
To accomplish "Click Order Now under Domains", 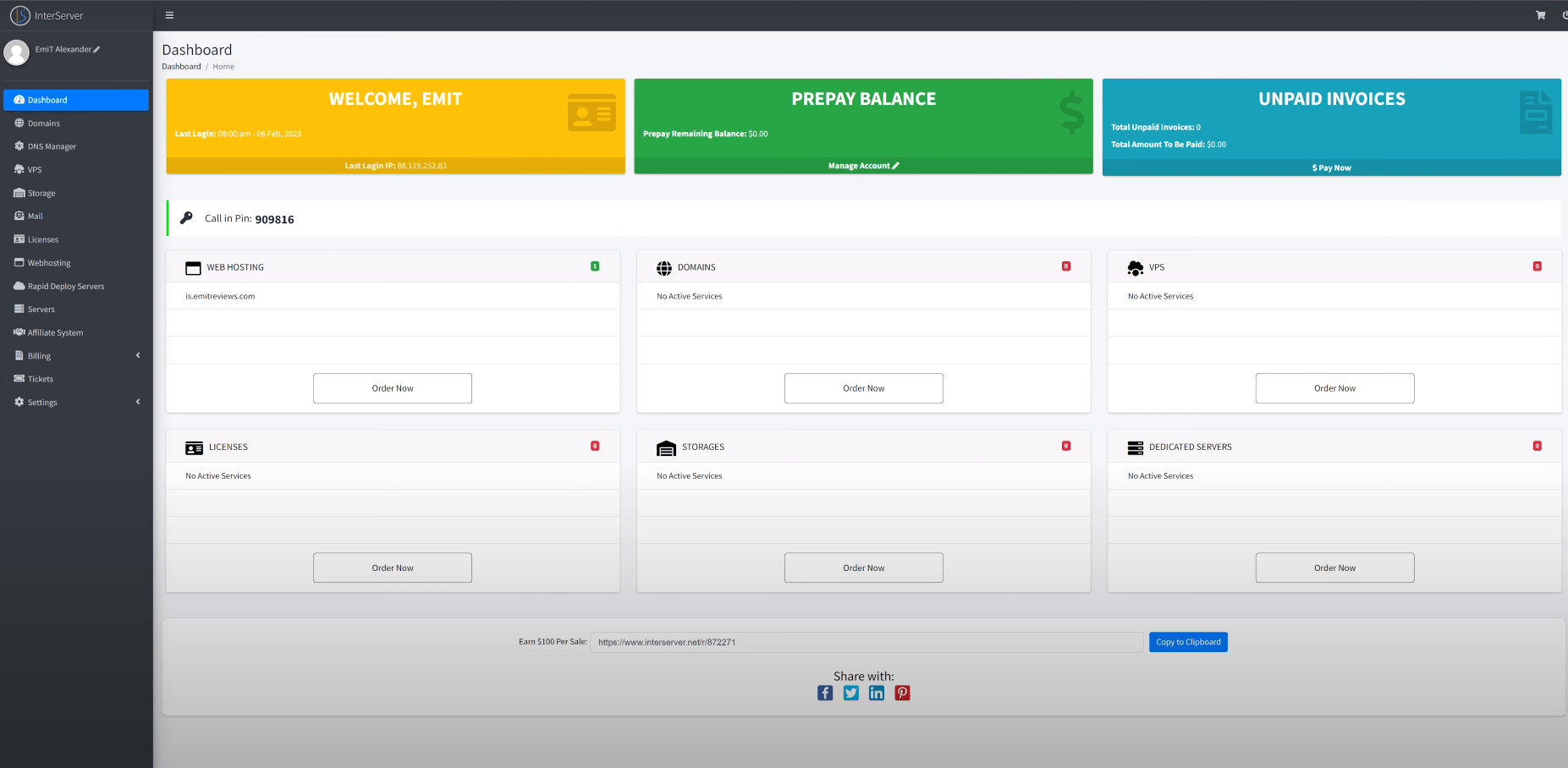I will click(x=863, y=388).
